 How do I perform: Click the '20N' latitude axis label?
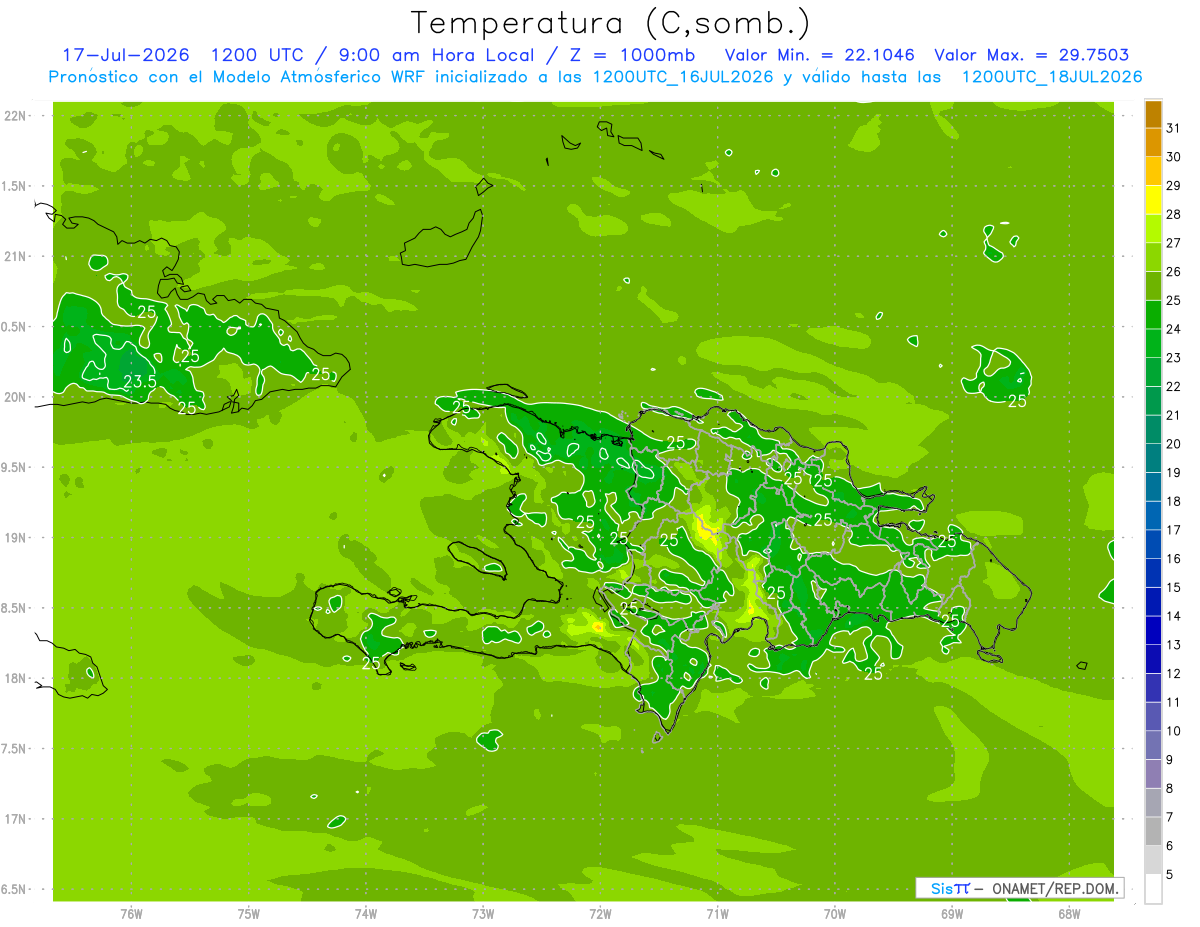14,397
